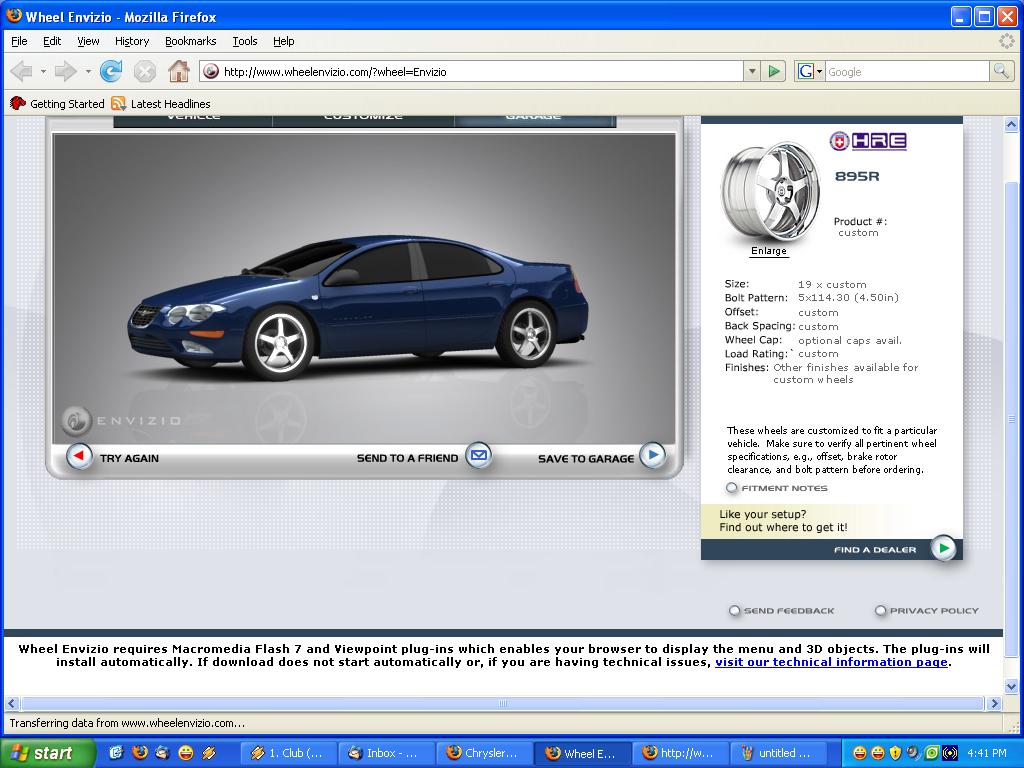1024x768 pixels.
Task: Click the HRE 895R wheel thumbnail
Action: click(x=770, y=192)
